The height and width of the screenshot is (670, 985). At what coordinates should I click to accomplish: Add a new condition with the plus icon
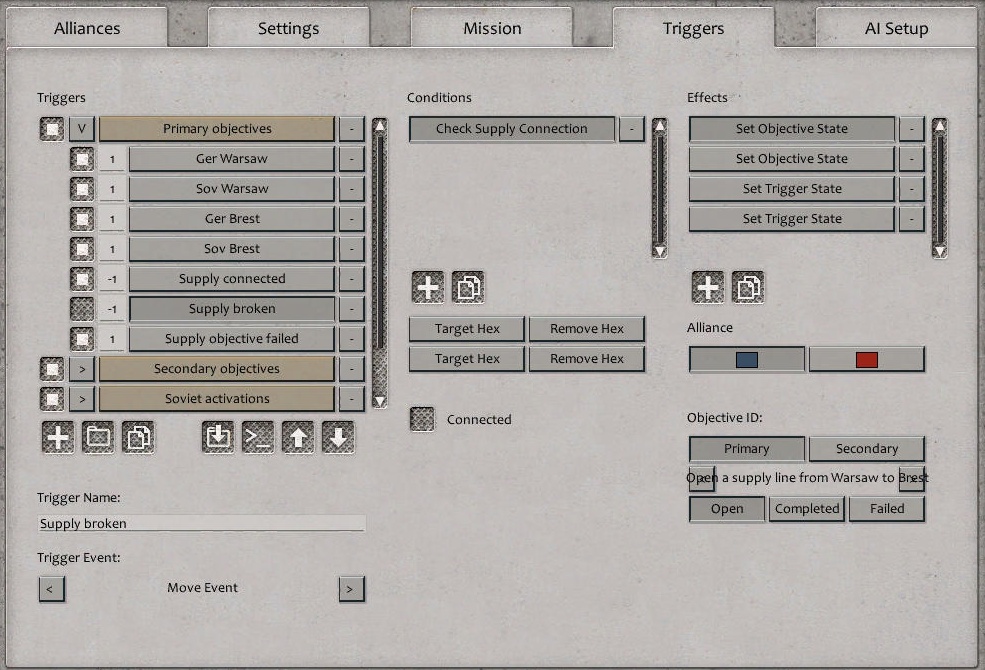pyautogui.click(x=428, y=288)
